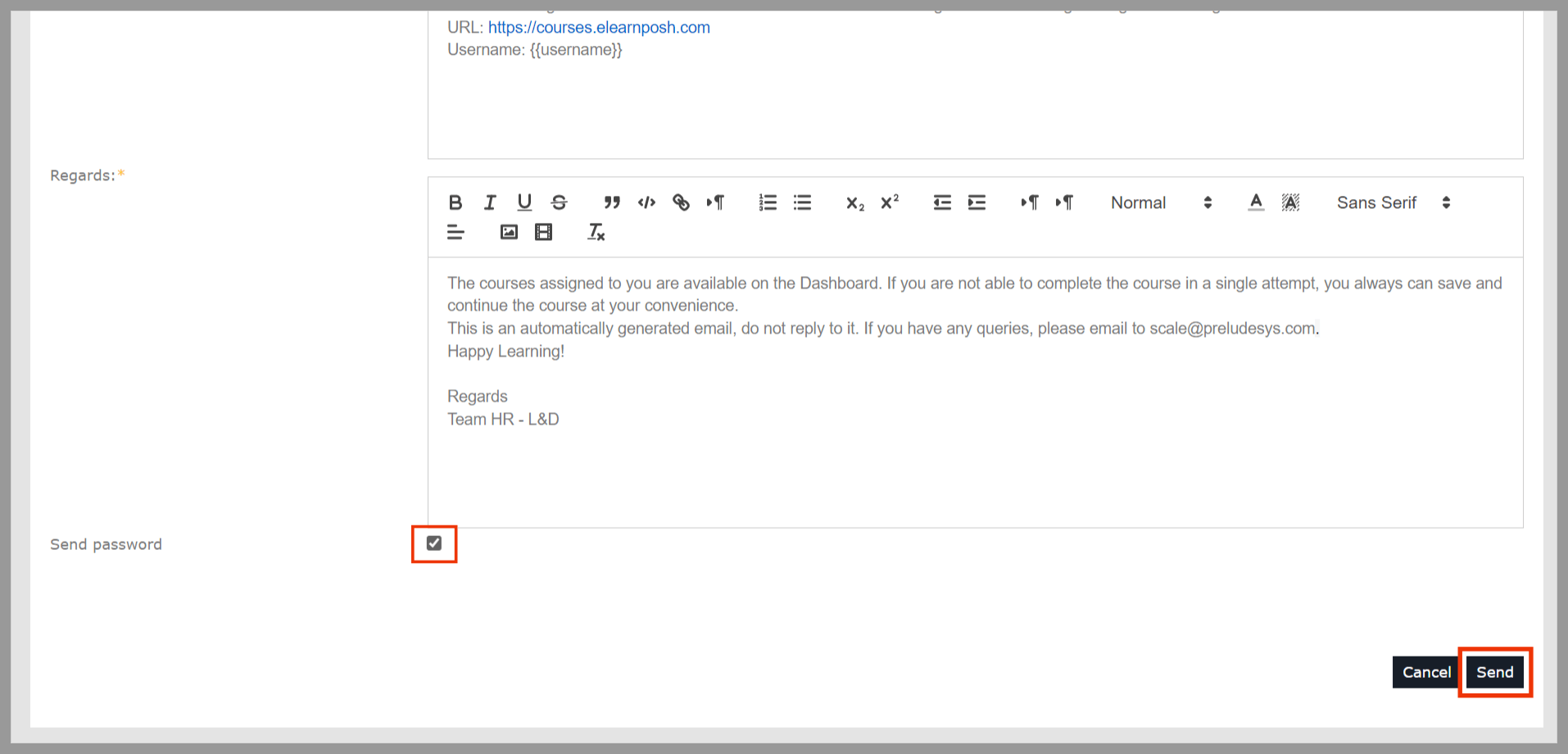Insert a code block

point(646,202)
